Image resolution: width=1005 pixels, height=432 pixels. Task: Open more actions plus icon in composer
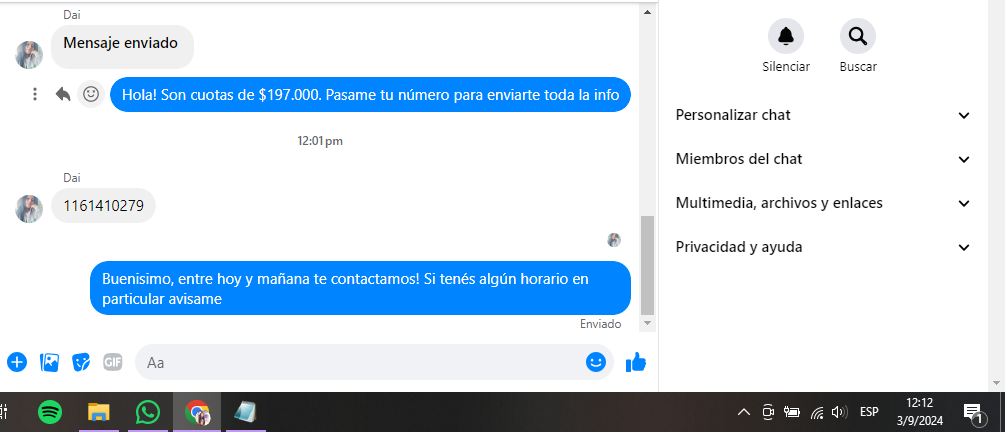(x=17, y=362)
